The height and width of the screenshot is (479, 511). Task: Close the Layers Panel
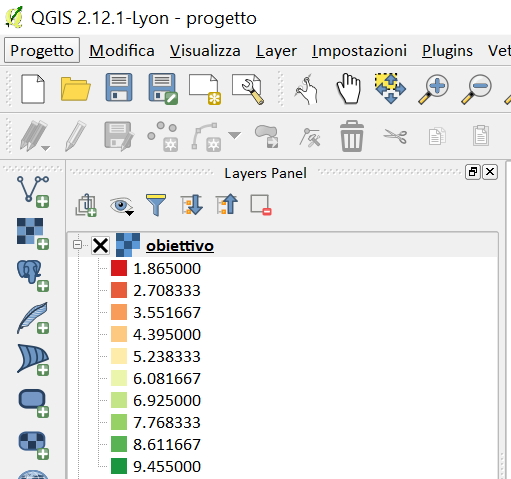pos(490,172)
